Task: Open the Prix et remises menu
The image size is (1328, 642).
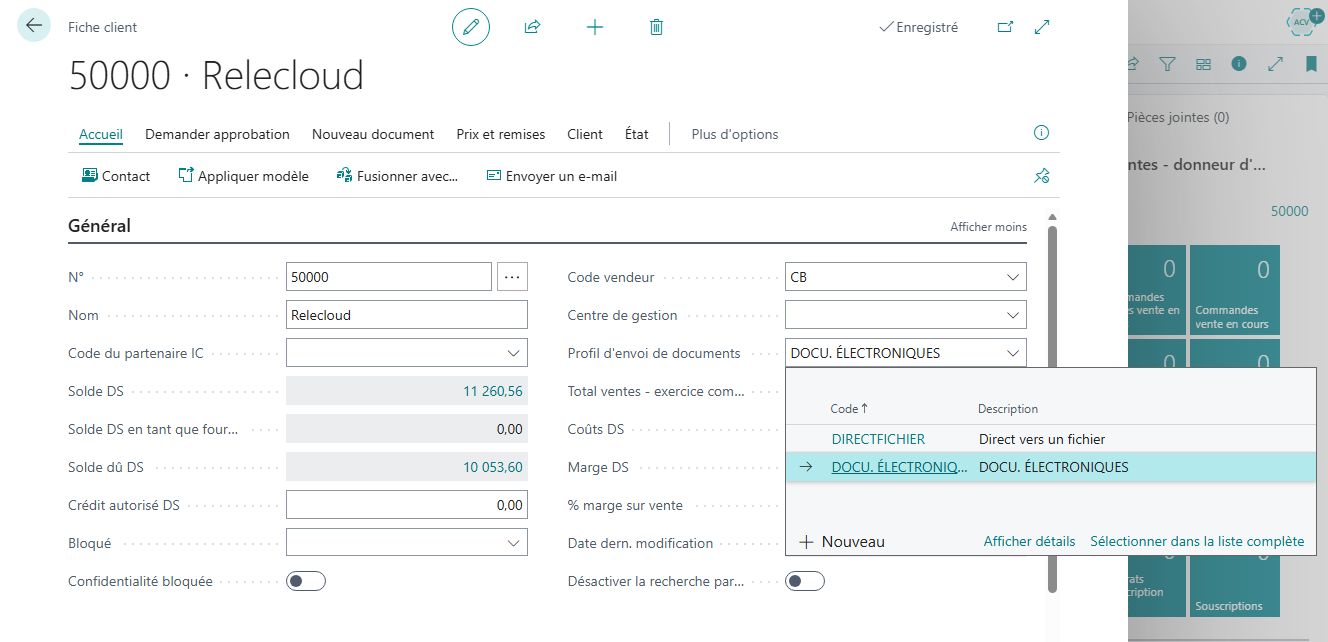Action: (500, 134)
